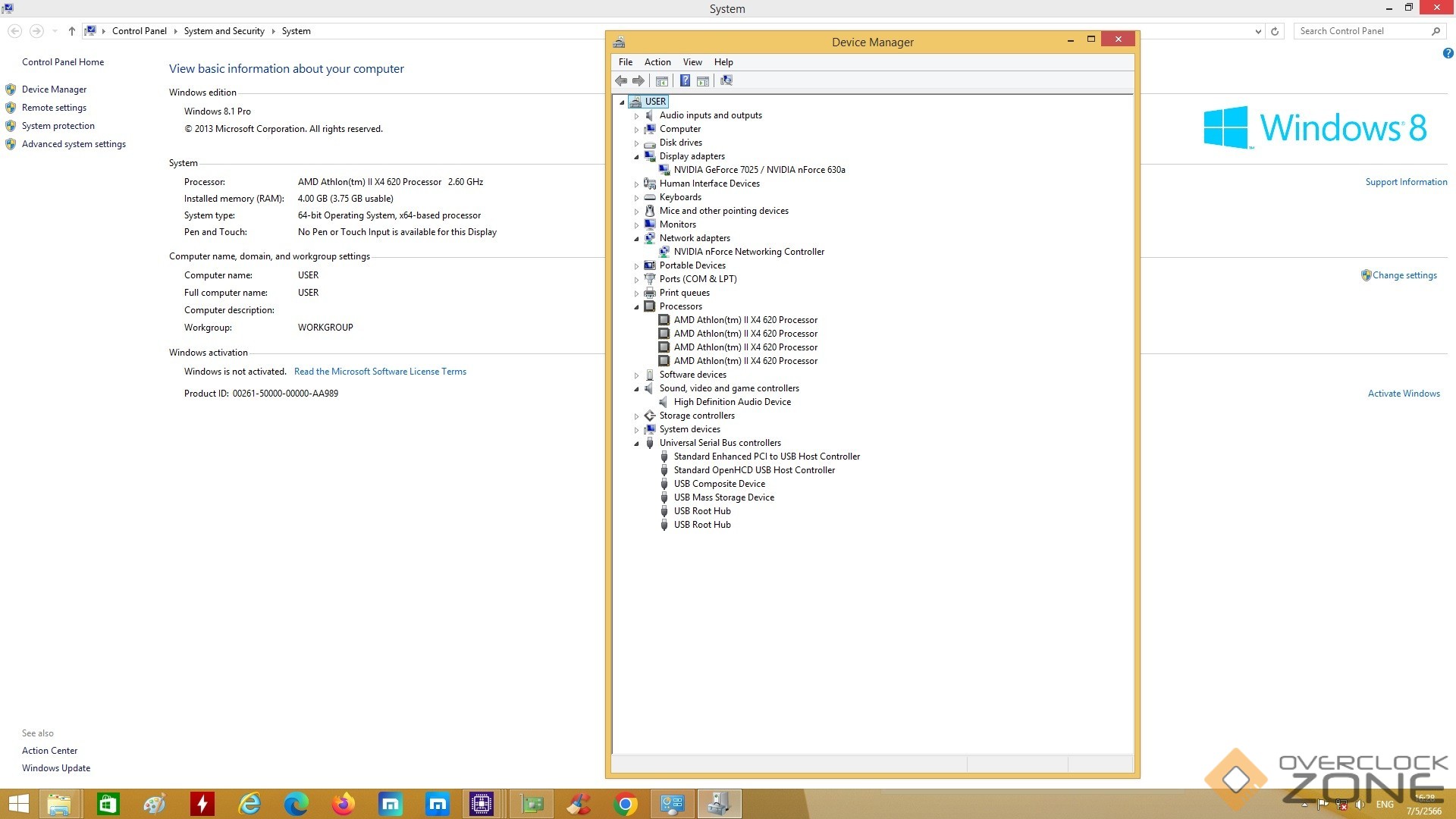The width and height of the screenshot is (1456, 819).
Task: Open the View menu
Action: 692,62
